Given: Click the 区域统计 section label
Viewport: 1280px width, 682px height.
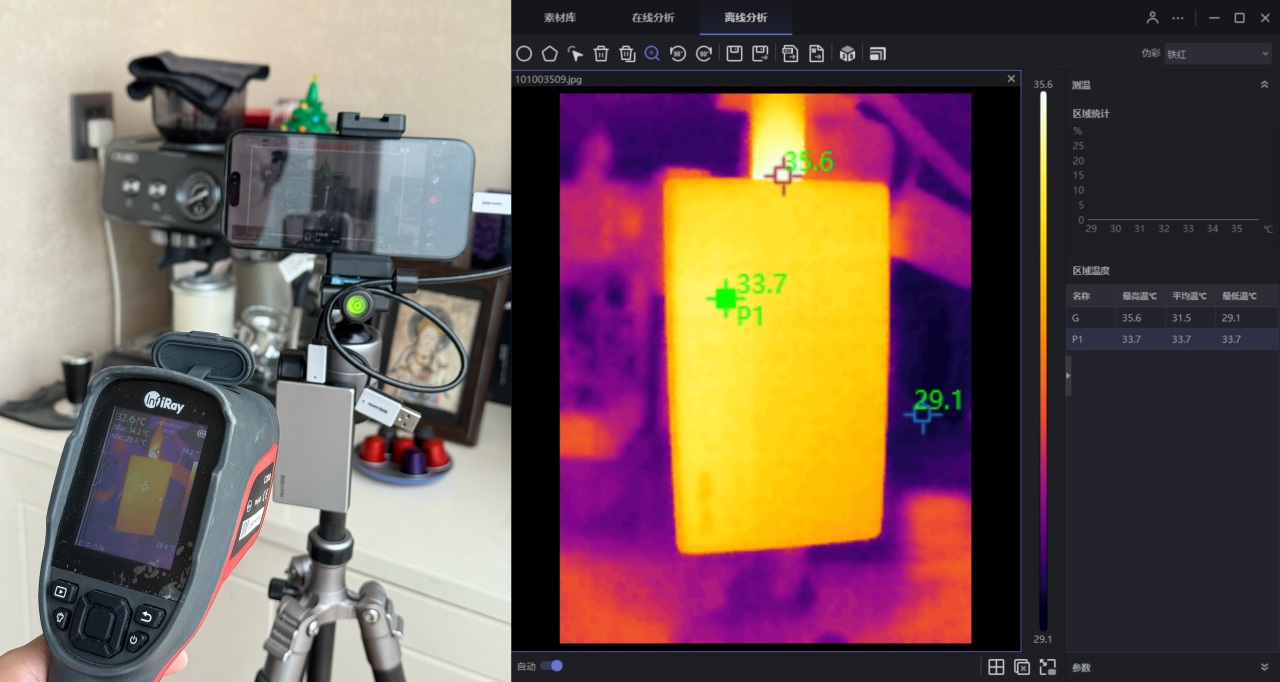Looking at the screenshot, I should click(x=1091, y=113).
